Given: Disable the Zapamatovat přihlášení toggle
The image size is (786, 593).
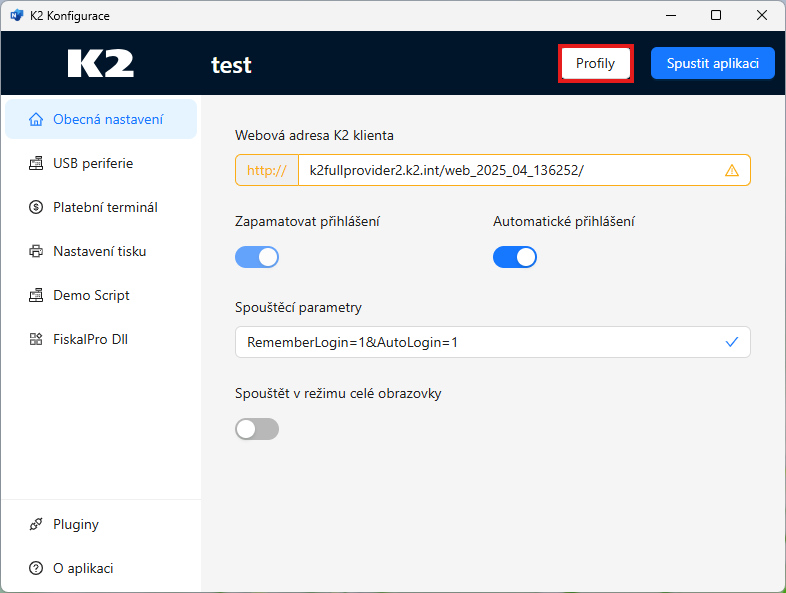Looking at the screenshot, I should click(x=257, y=257).
